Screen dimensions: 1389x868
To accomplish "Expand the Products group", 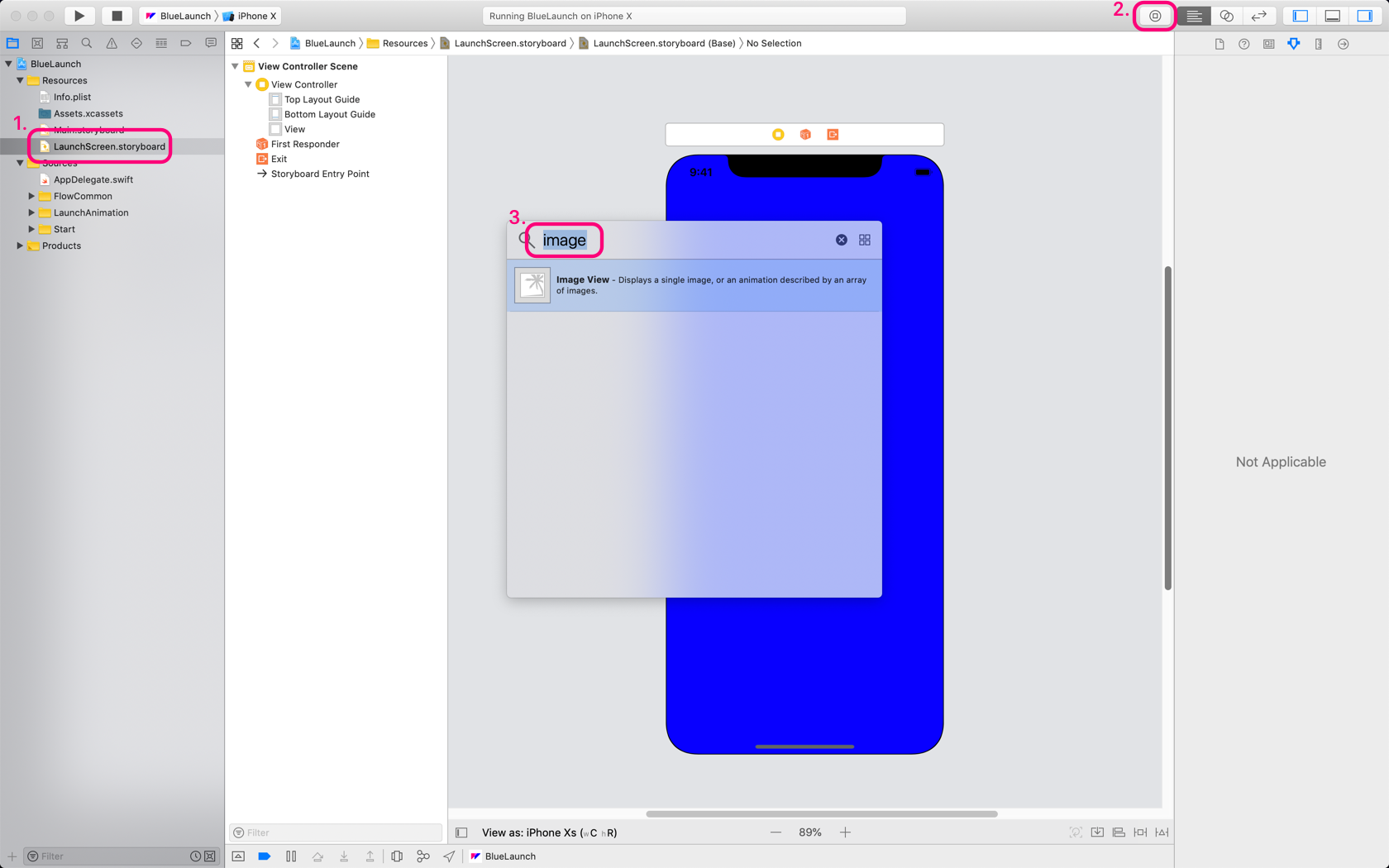I will point(19,246).
